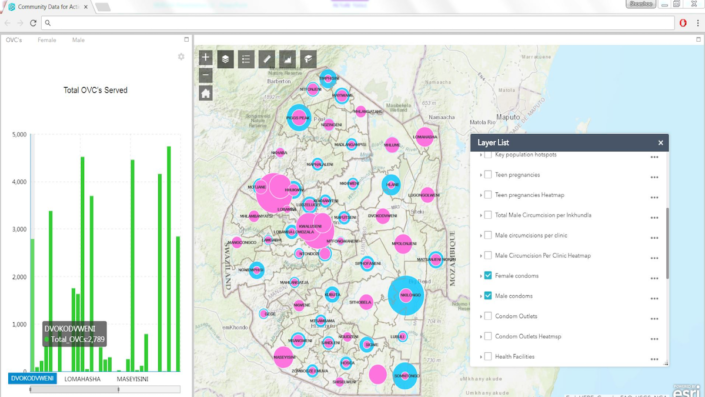Open options for Teen pregnancies Heatmap layer
This screenshot has height=397, width=705.
click(654, 197)
